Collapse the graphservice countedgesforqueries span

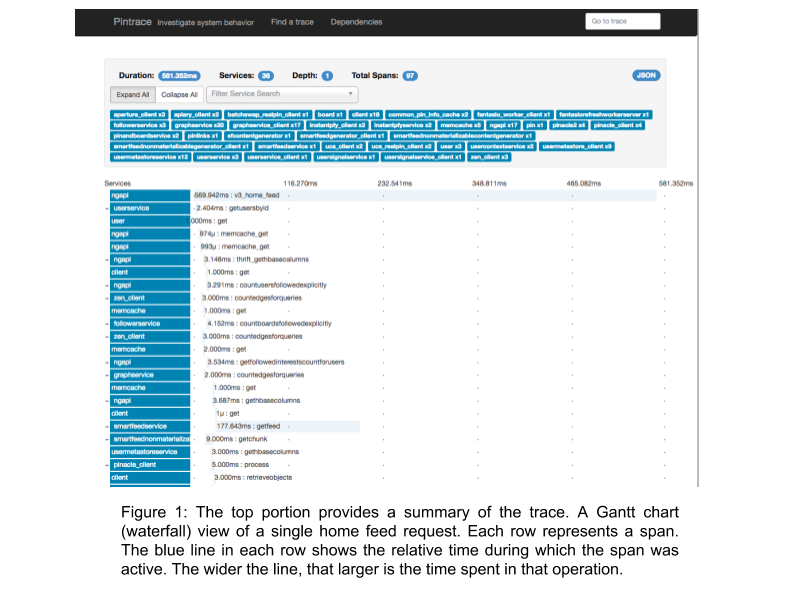[x=107, y=375]
